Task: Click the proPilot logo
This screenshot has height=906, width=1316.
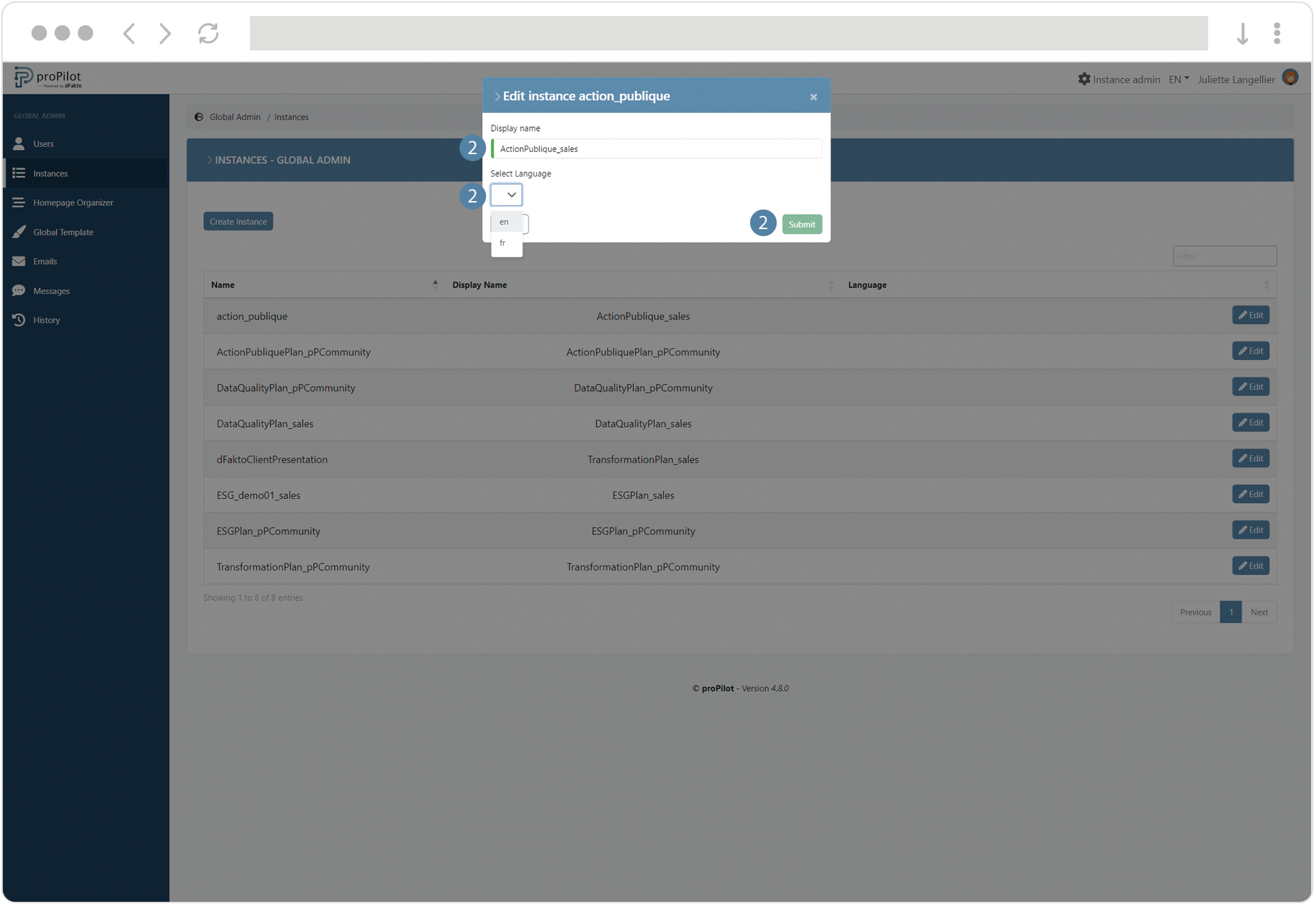Action: [49, 77]
